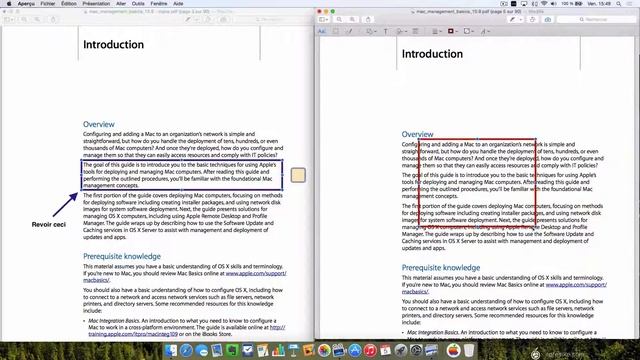Open the Aperçu menu
Viewport: 640px width, 360px height.
click(x=26, y=4)
